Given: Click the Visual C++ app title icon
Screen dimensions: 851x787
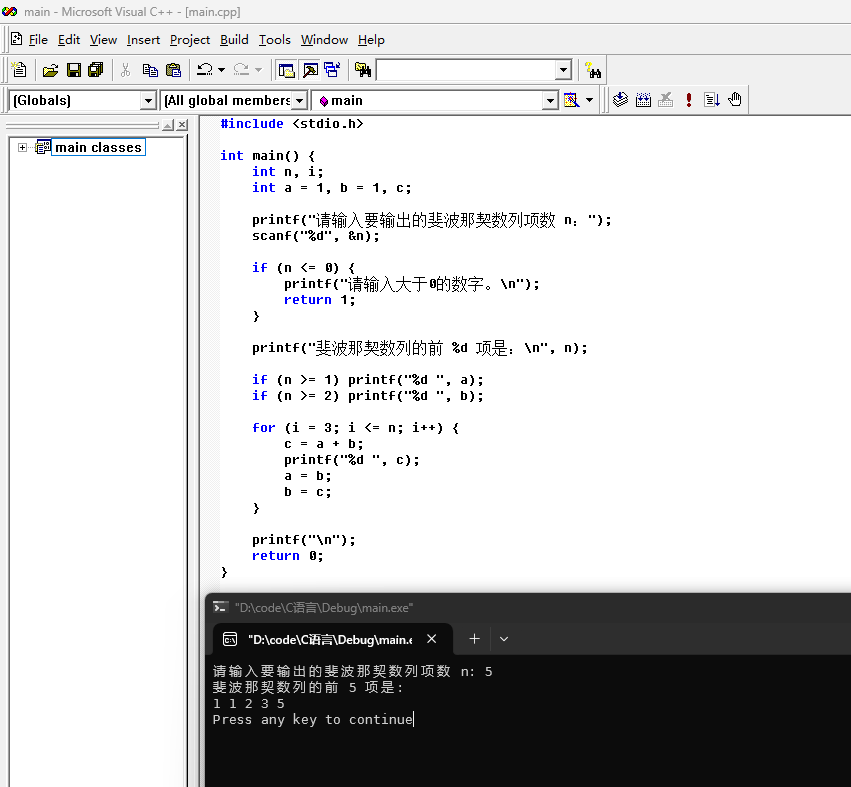Looking at the screenshot, I should [10, 11].
